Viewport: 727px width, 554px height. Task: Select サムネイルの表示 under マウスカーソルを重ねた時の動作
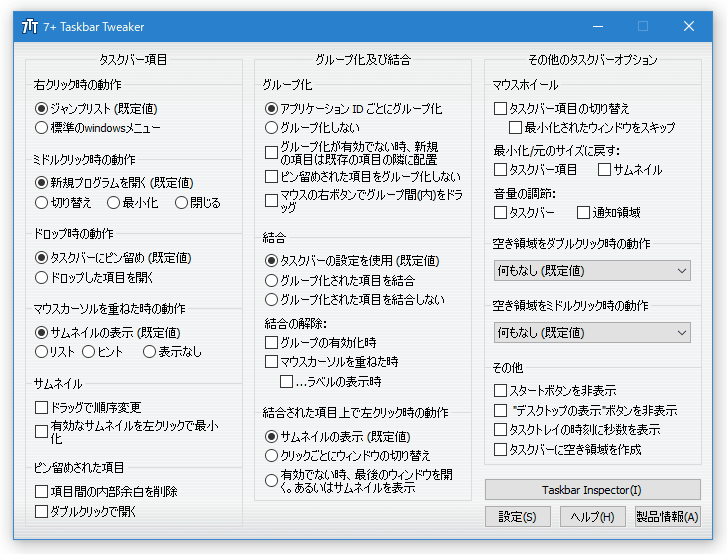pos(41,332)
